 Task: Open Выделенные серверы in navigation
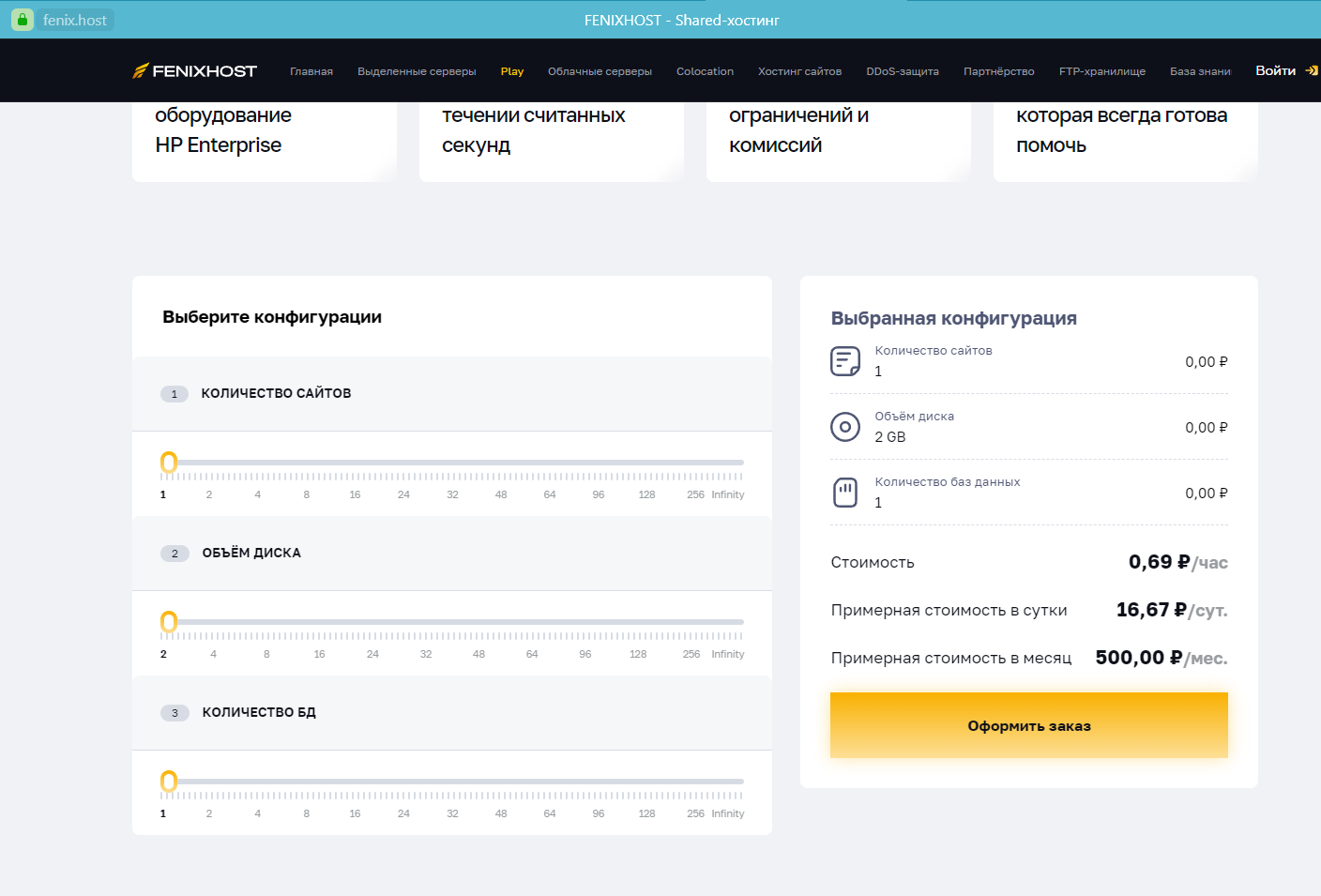pos(417,71)
